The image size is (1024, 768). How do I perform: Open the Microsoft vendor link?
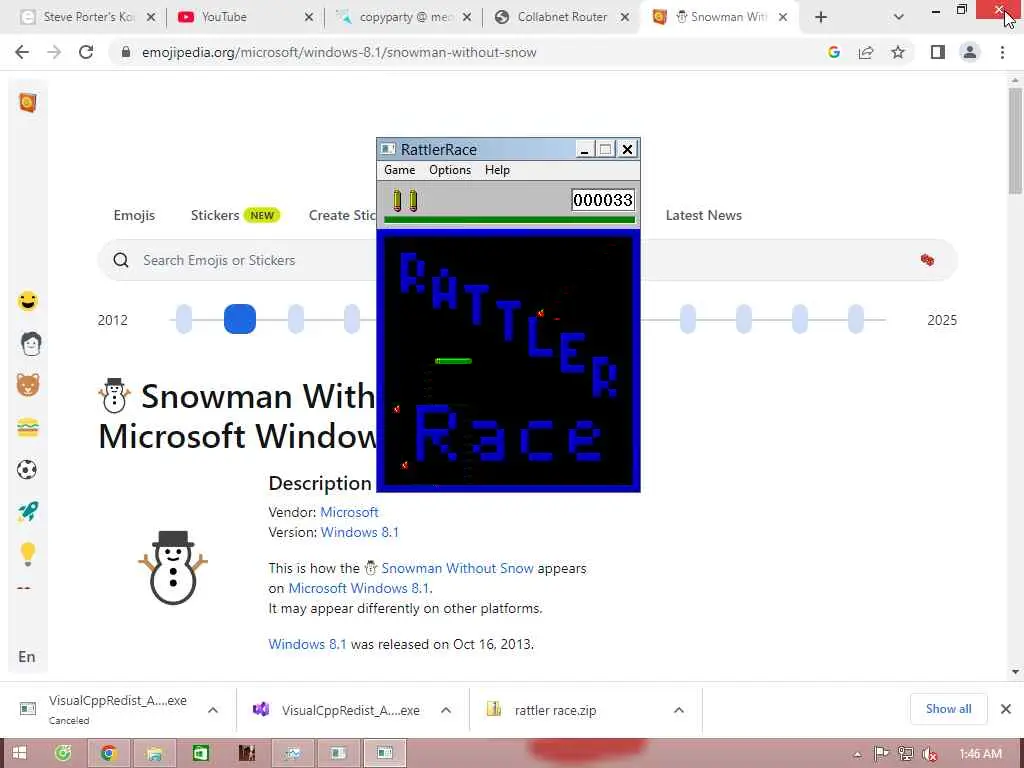pos(349,512)
